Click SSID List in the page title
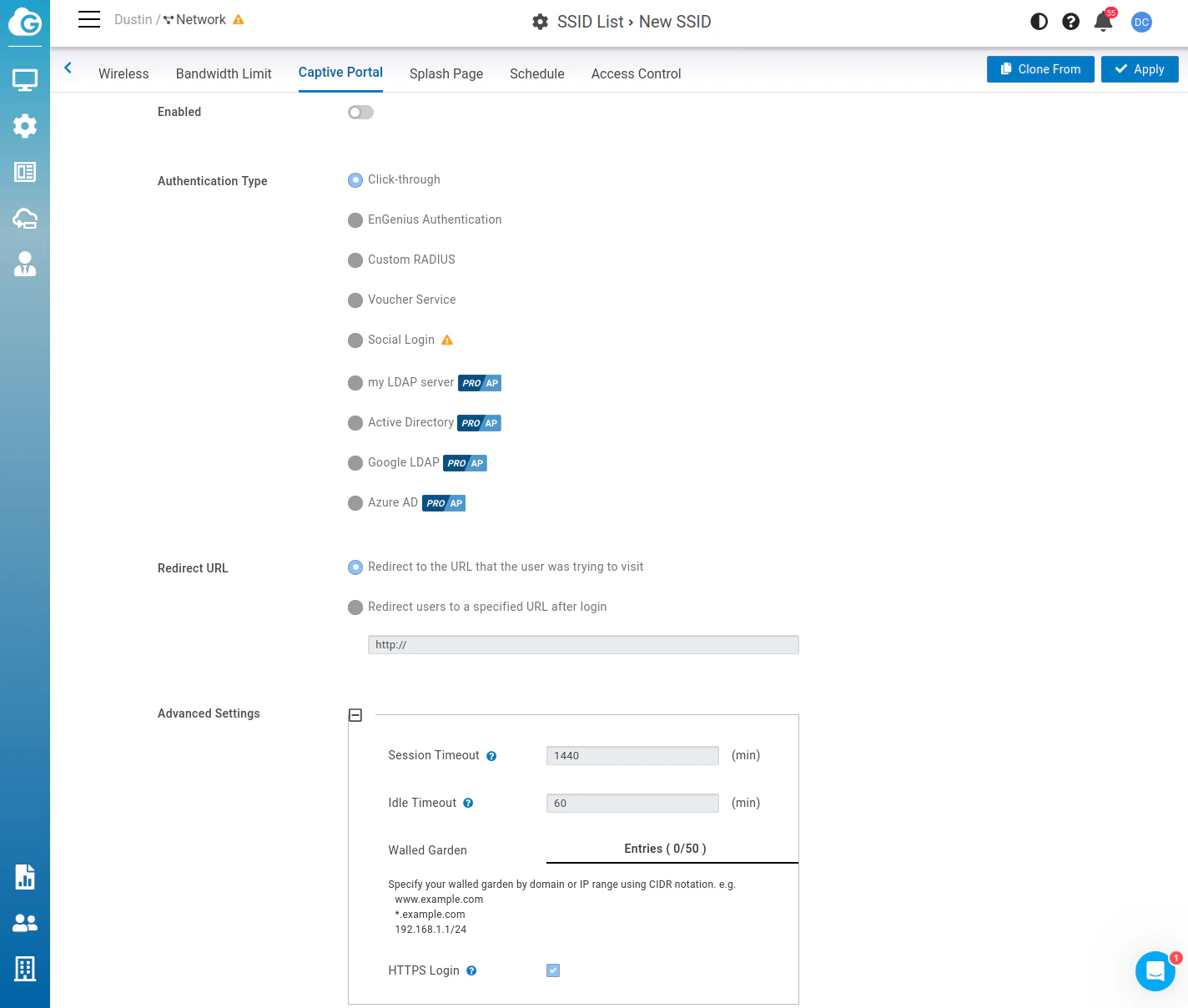The image size is (1188, 1008). coord(591,22)
